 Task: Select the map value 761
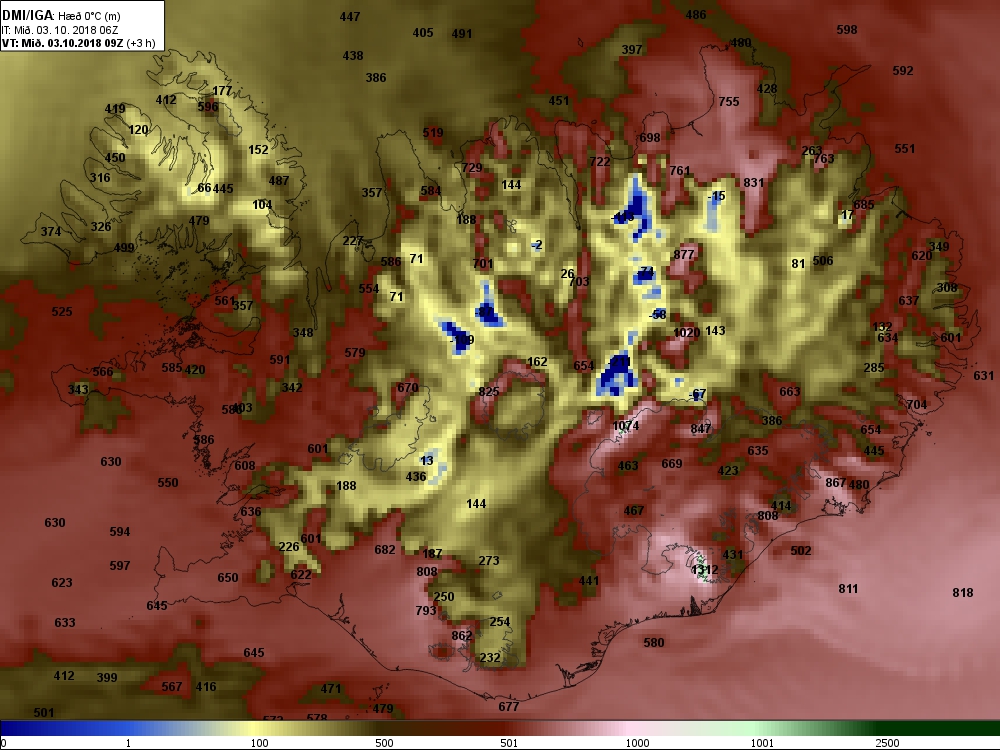[680, 170]
